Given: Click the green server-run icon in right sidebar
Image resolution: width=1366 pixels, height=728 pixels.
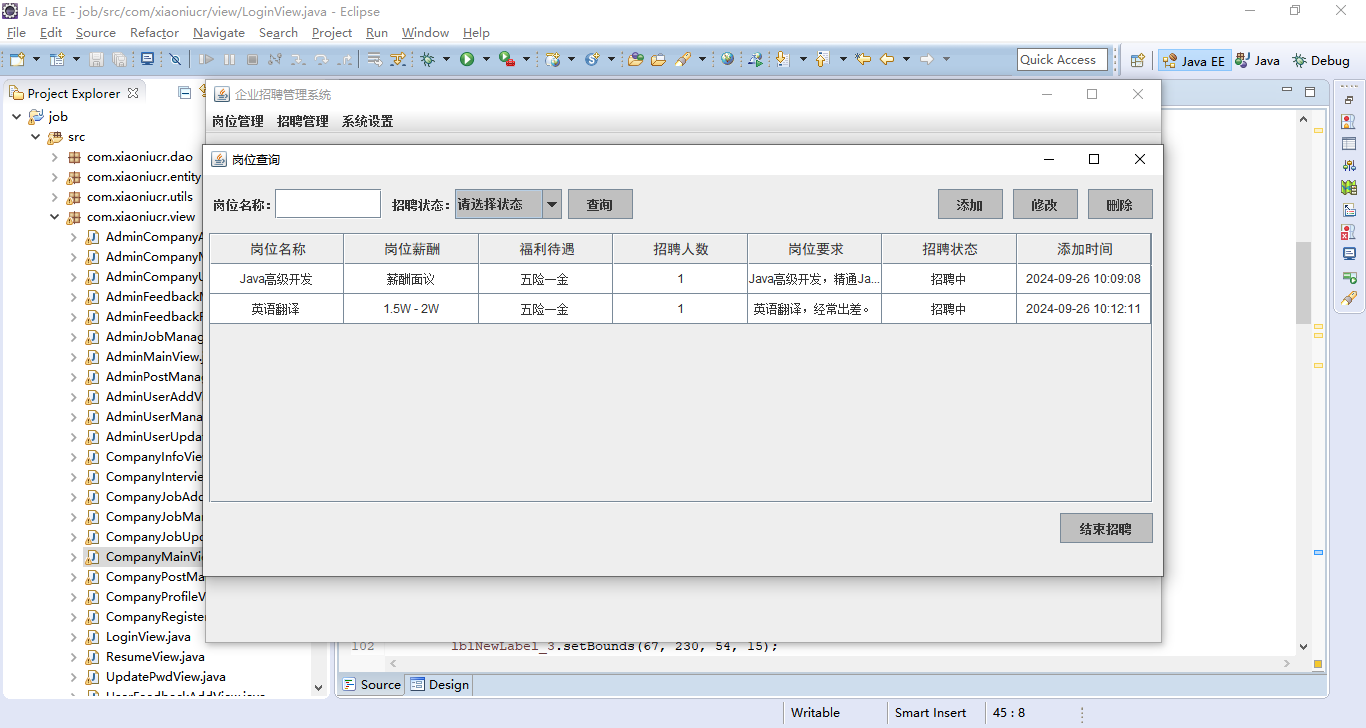Looking at the screenshot, I should [1349, 276].
